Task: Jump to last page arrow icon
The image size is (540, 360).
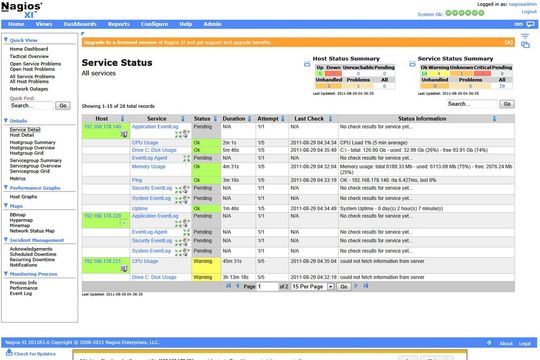Action: click(366, 286)
